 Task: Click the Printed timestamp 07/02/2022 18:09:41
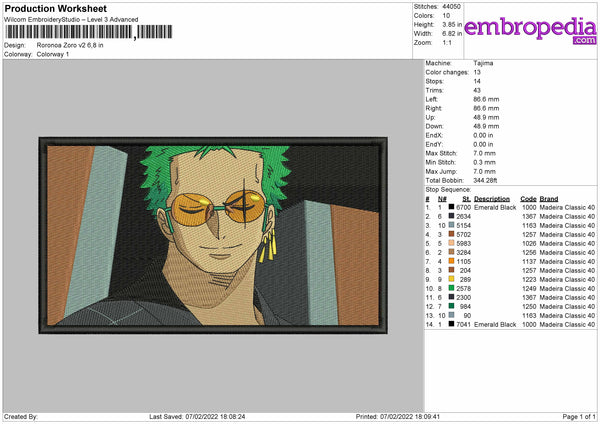click(x=410, y=416)
